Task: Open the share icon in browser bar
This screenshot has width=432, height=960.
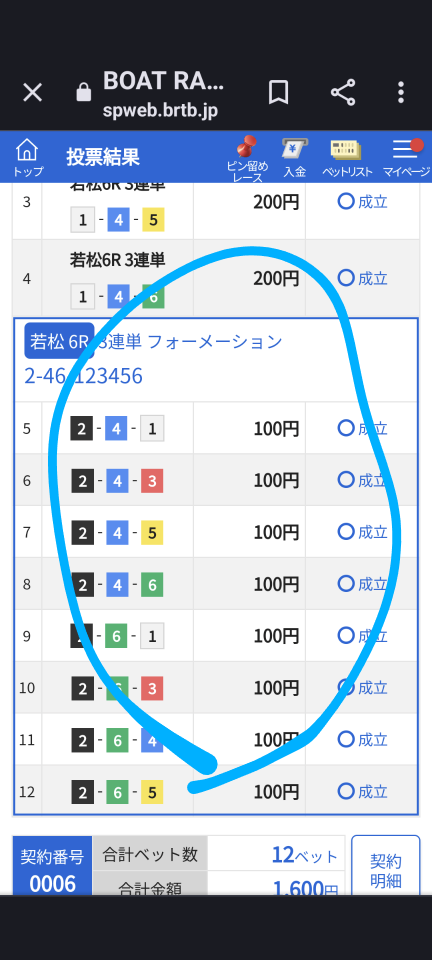Action: point(343,93)
